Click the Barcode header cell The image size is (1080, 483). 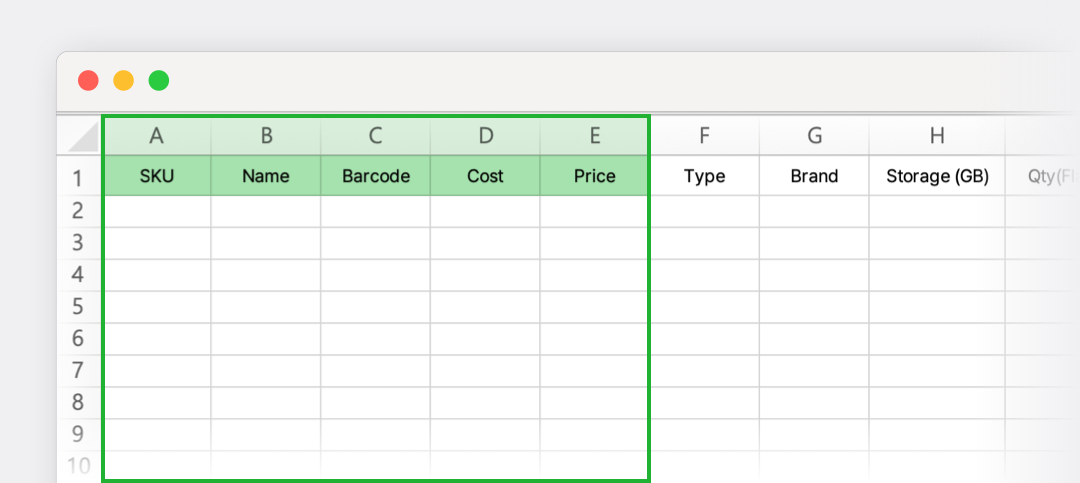[x=375, y=176]
